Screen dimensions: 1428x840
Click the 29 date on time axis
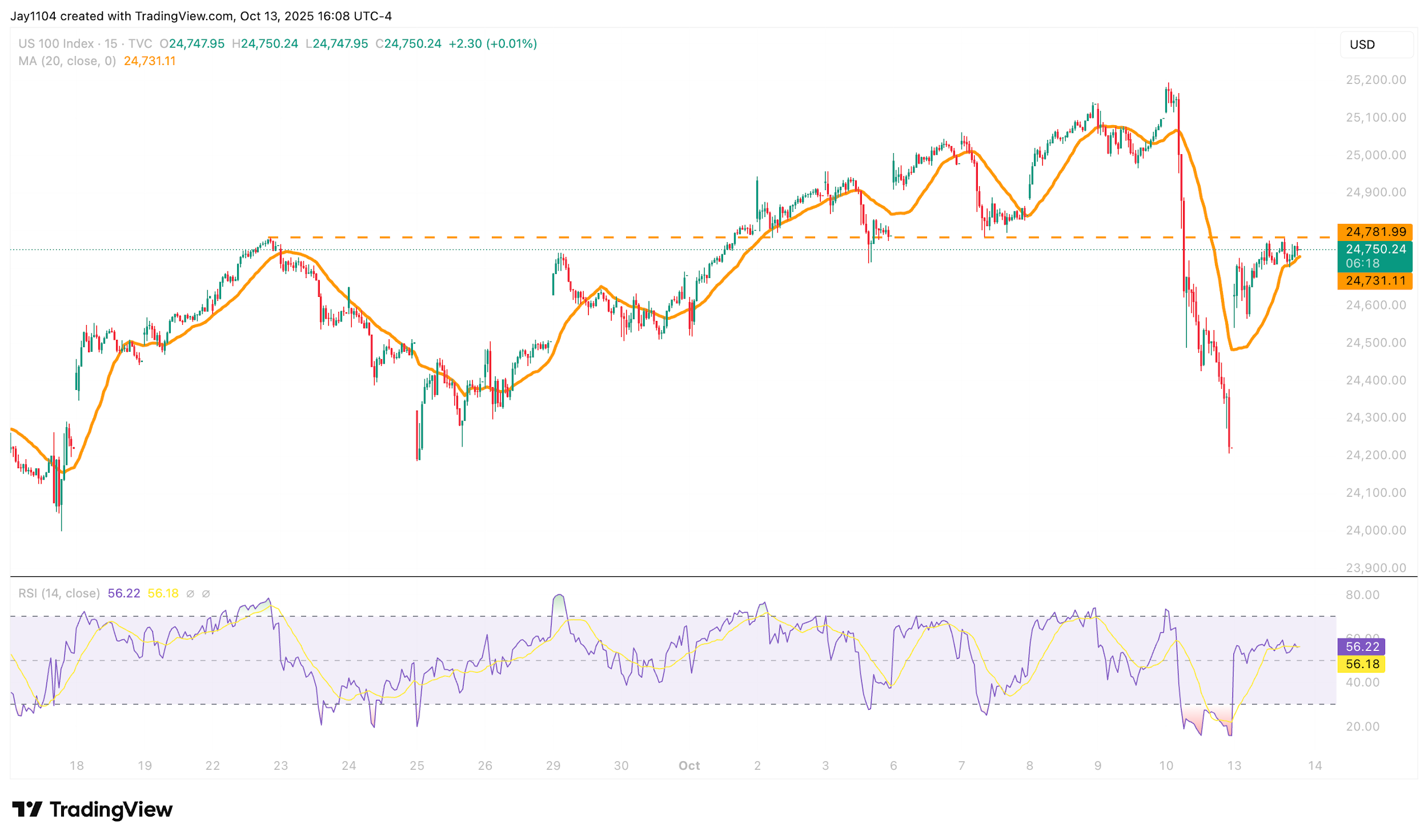pyautogui.click(x=553, y=766)
